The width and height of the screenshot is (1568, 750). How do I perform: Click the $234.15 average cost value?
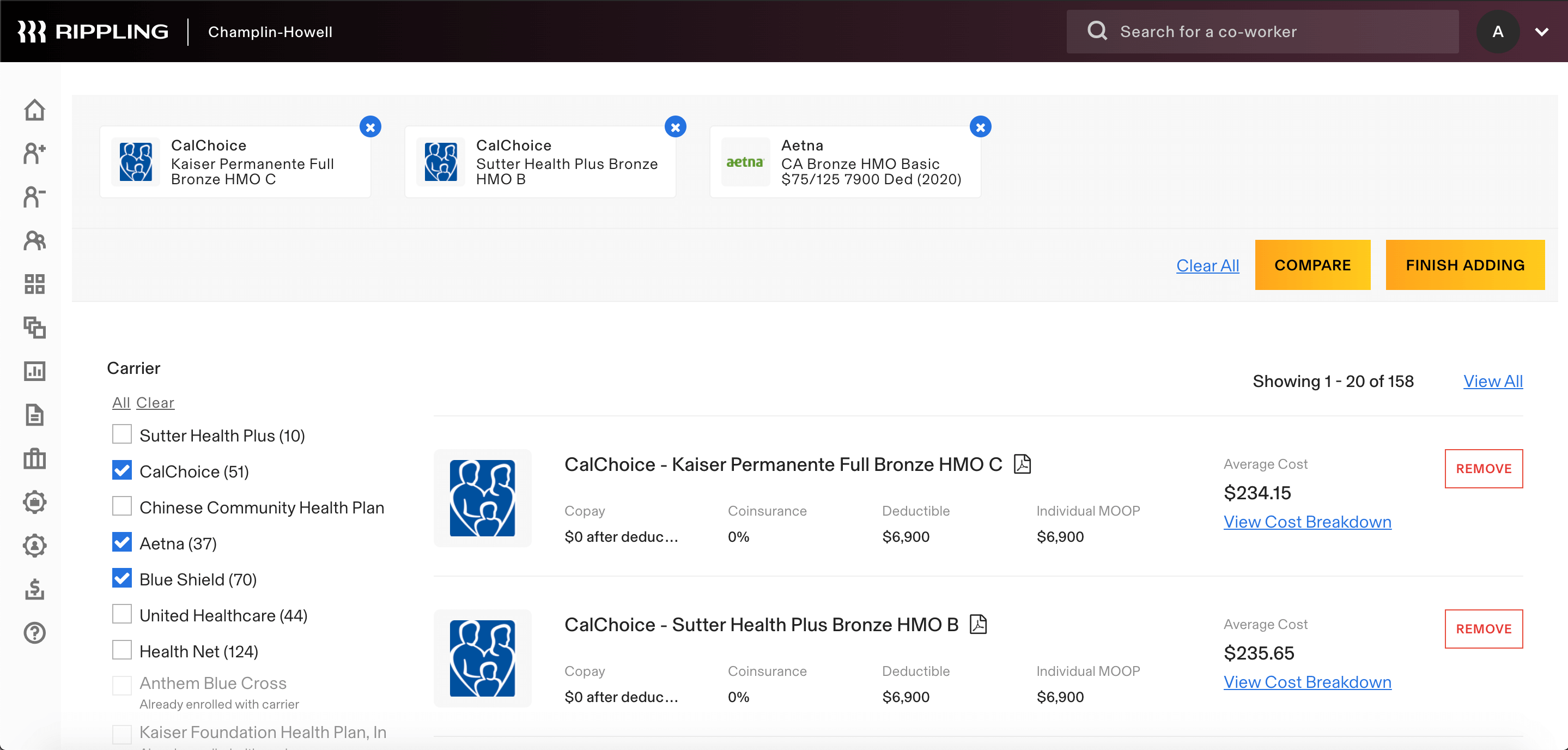tap(1257, 493)
